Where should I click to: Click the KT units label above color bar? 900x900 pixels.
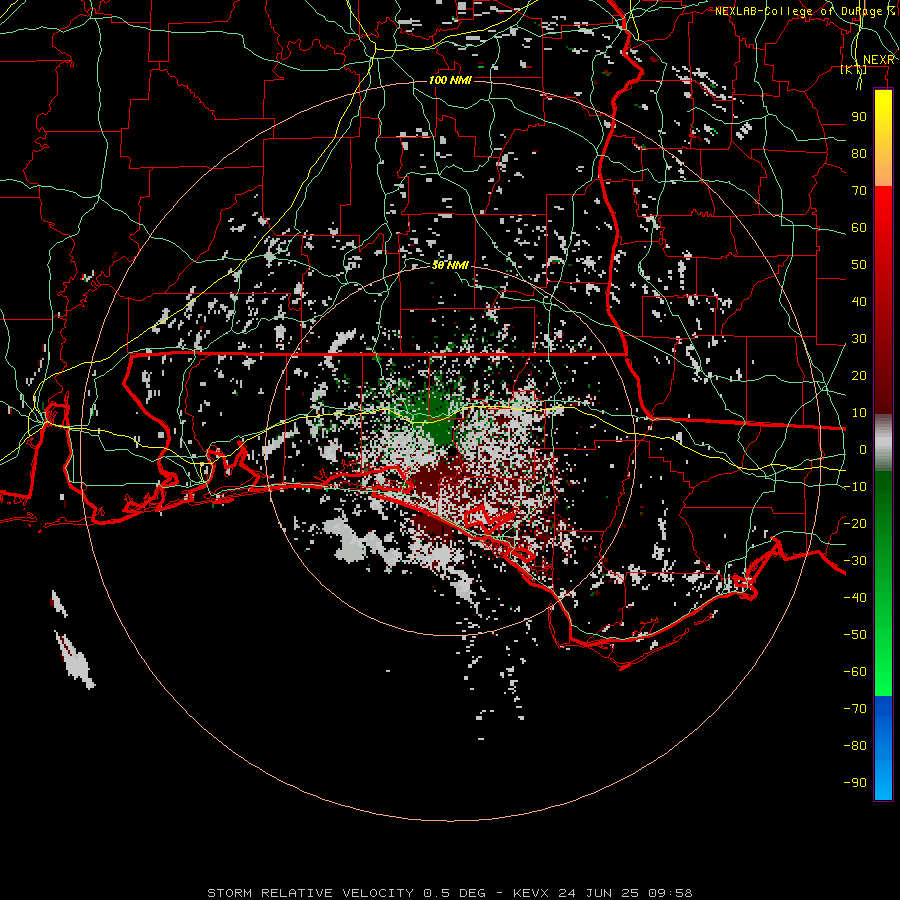pos(854,69)
